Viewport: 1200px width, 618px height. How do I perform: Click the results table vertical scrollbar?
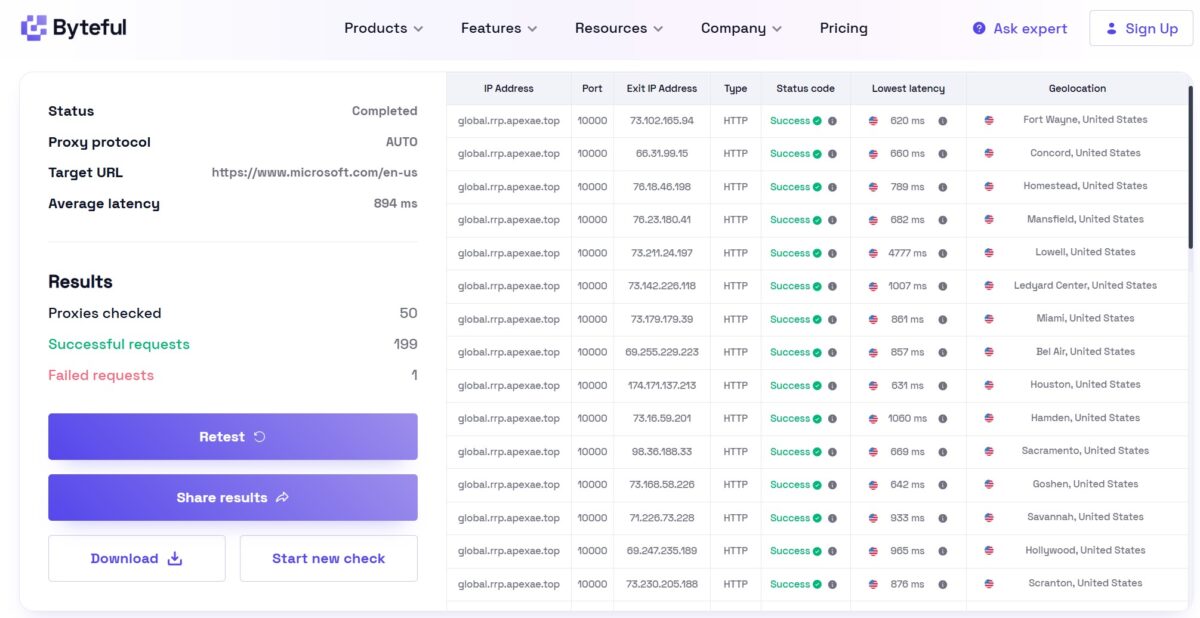click(x=1190, y=167)
